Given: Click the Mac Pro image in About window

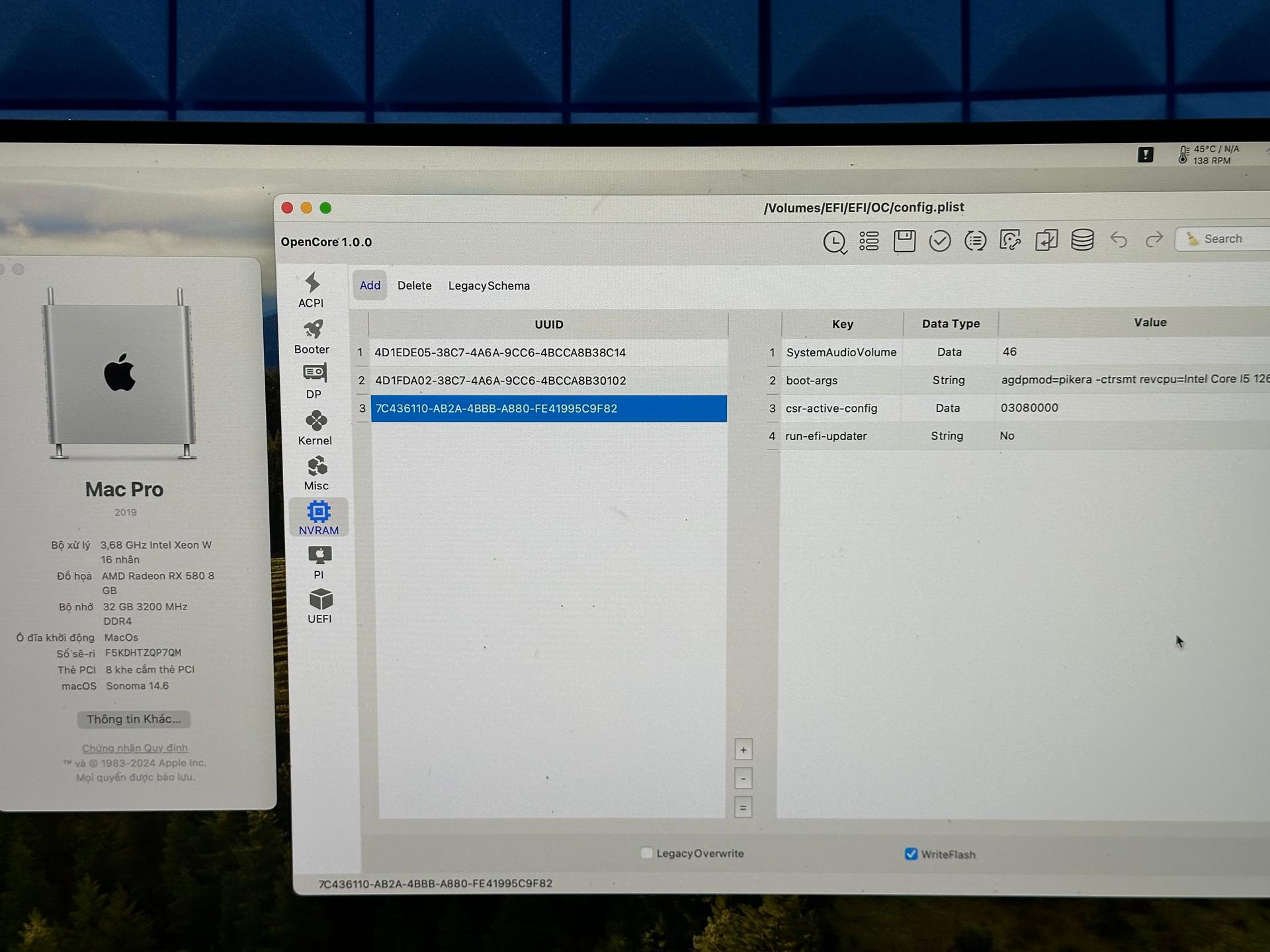Looking at the screenshot, I should [x=120, y=374].
